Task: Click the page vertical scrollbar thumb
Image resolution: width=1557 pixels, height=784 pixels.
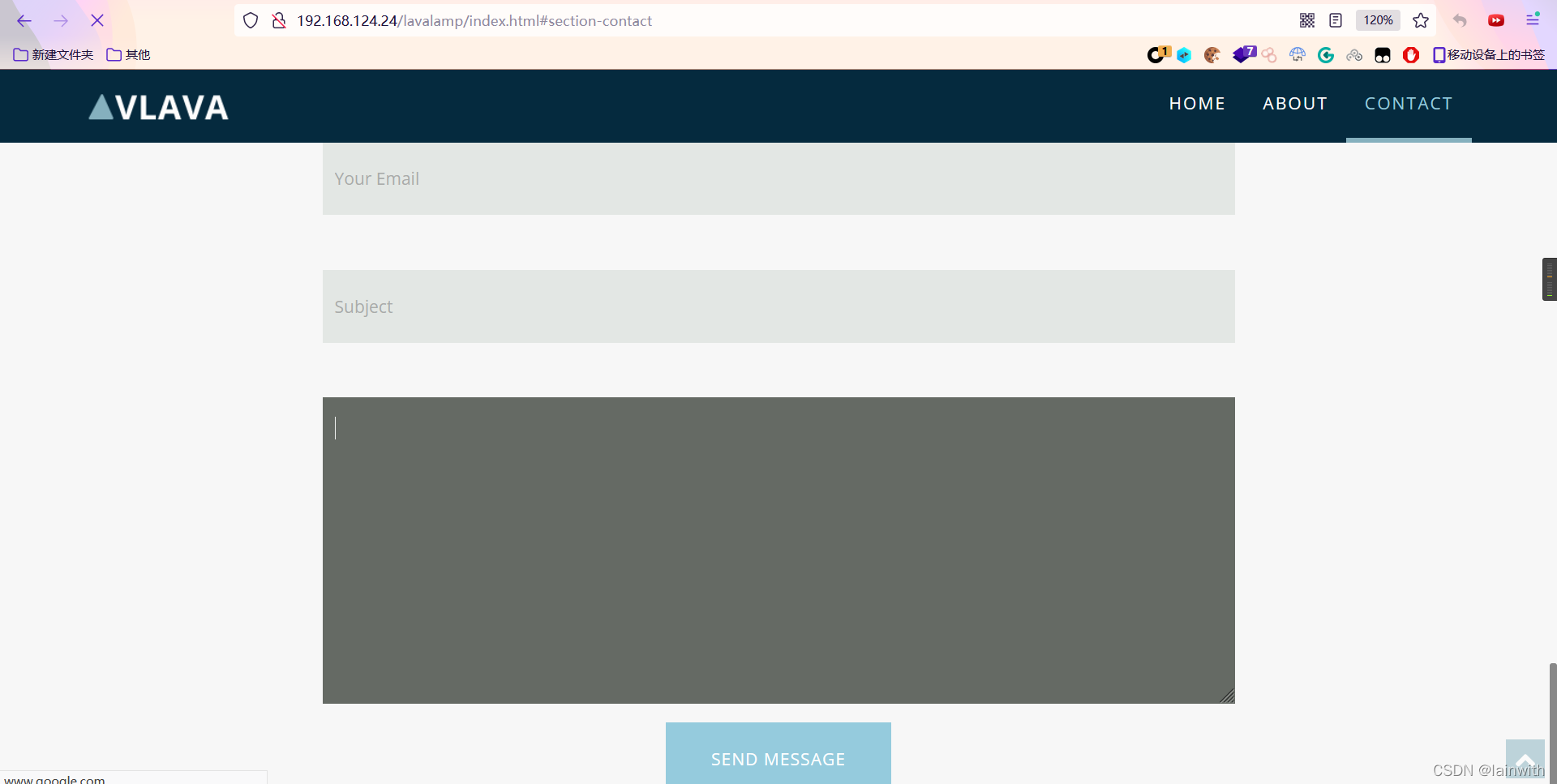Action: tap(1553, 723)
